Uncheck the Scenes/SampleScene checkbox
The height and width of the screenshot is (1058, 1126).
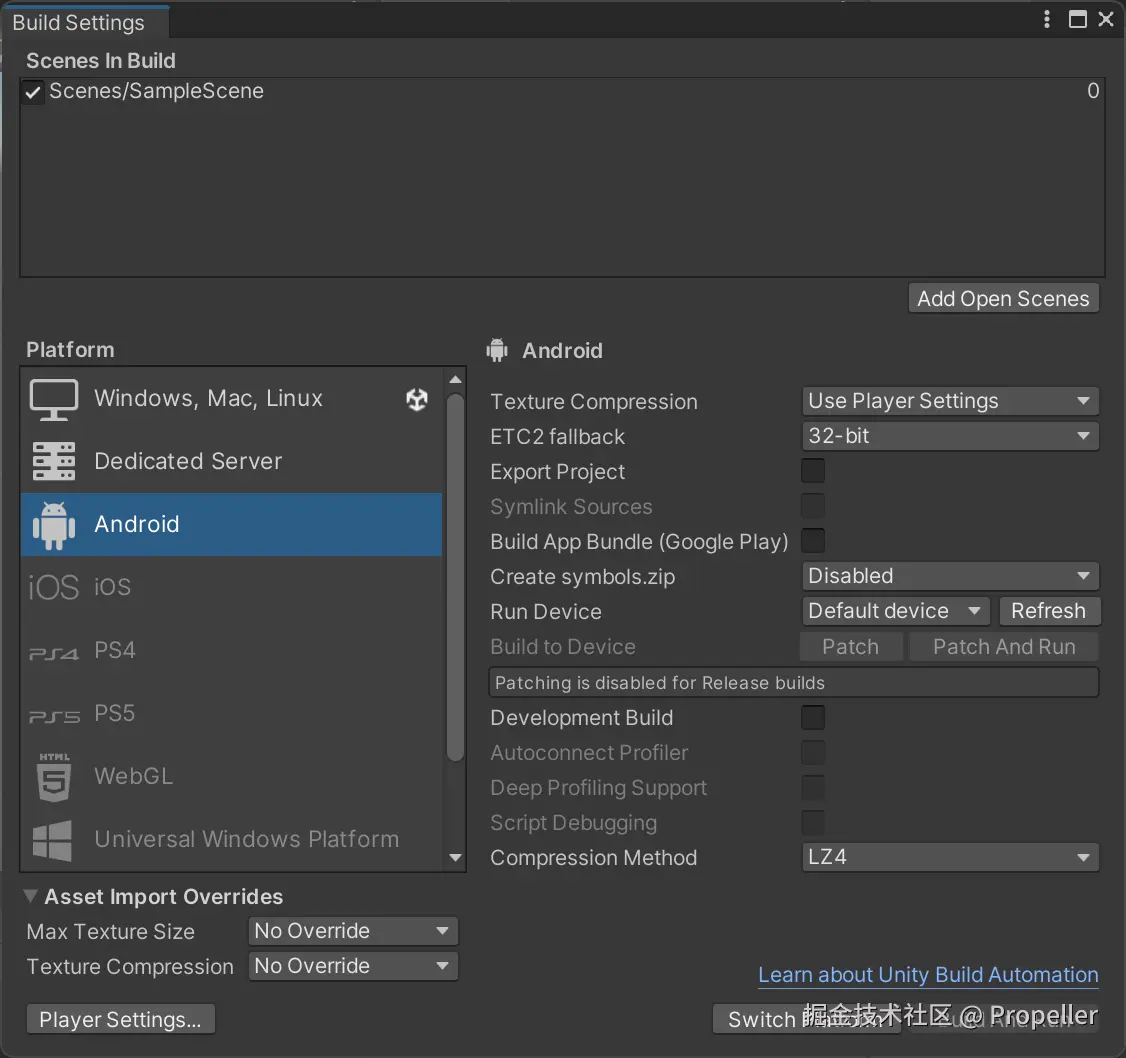(x=34, y=92)
